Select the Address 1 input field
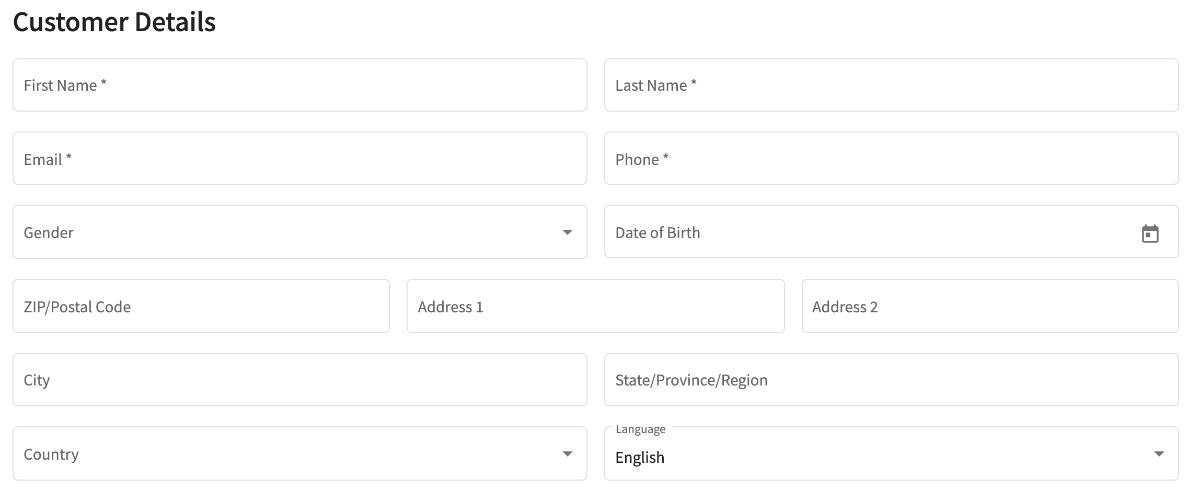 (x=595, y=307)
